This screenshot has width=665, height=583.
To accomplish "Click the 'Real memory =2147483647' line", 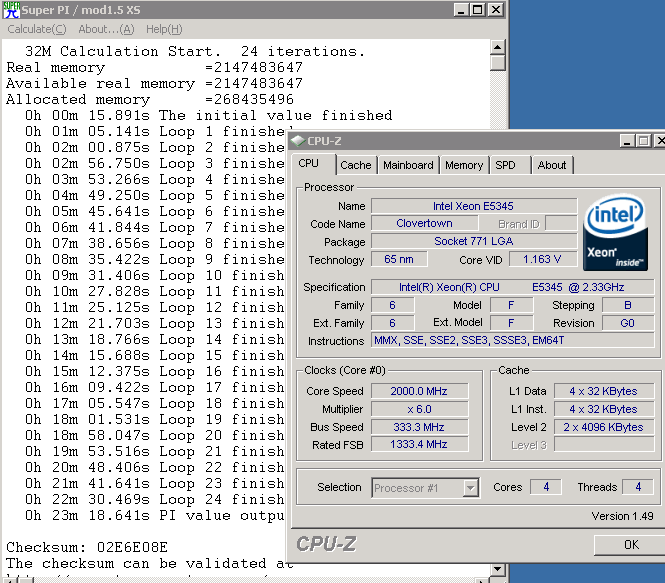I will (154, 67).
